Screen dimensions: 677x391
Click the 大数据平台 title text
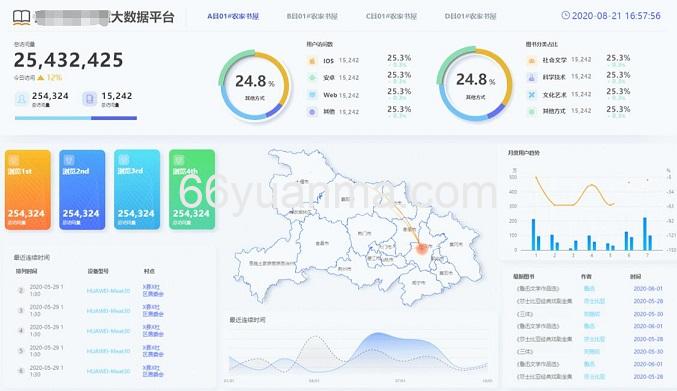(x=143, y=17)
